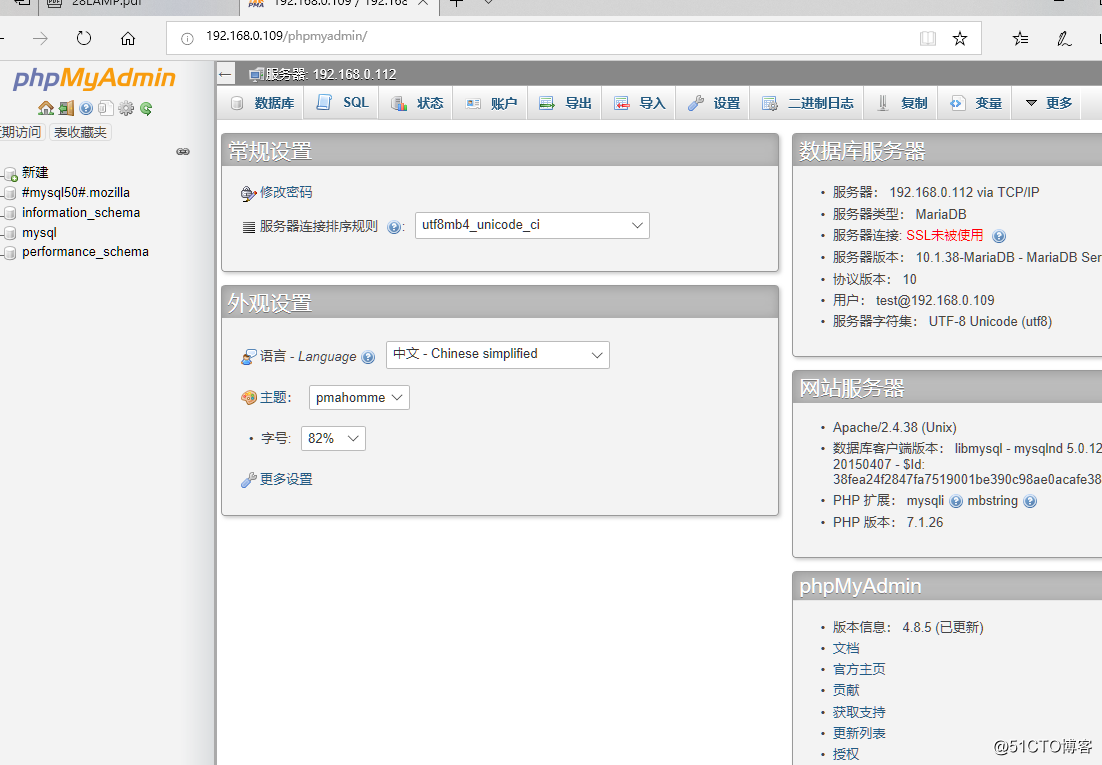The image size is (1102, 765).
Task: Open the 数据库 tab
Action: (264, 103)
